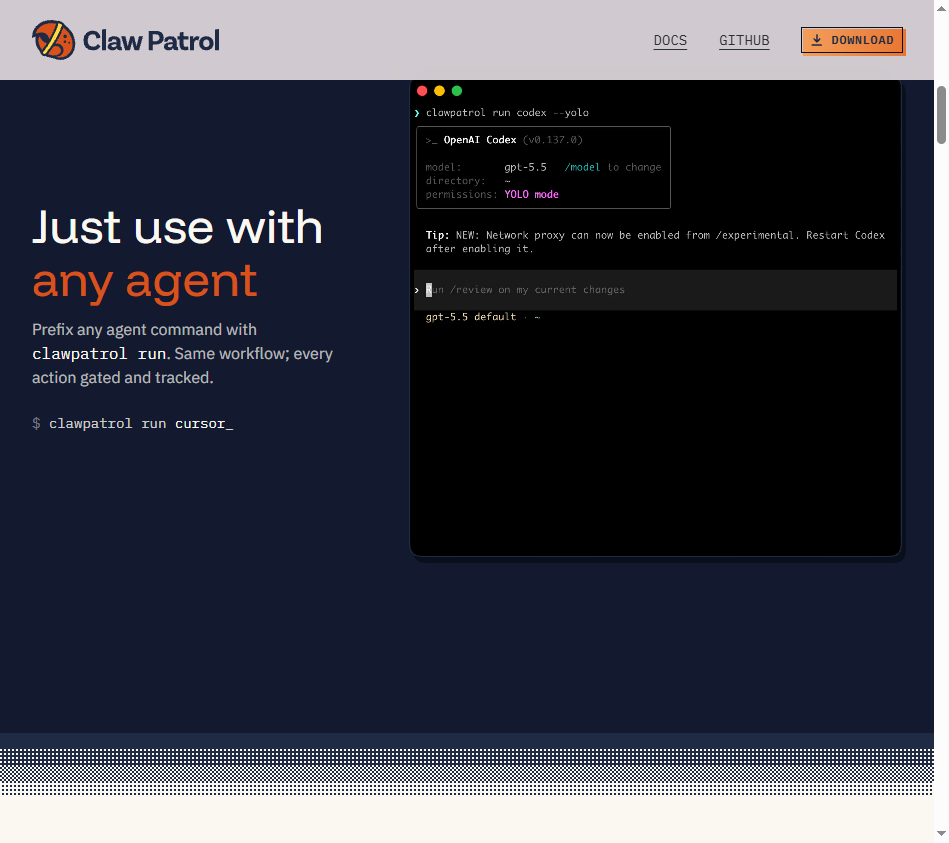Screen dimensions: 949x843
Task: Click the 'any agent' orange heading
Action: click(x=145, y=281)
